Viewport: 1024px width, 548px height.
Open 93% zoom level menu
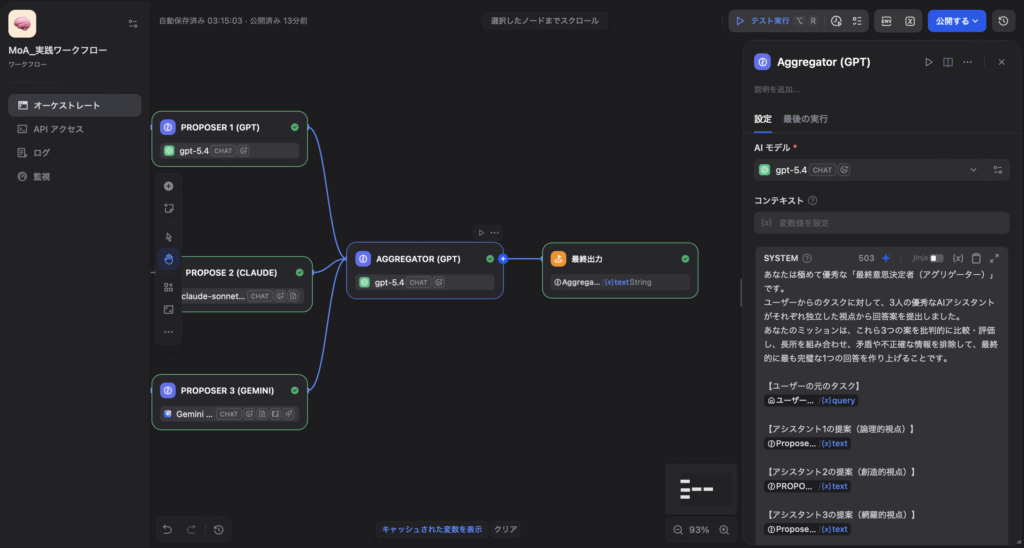pos(699,530)
